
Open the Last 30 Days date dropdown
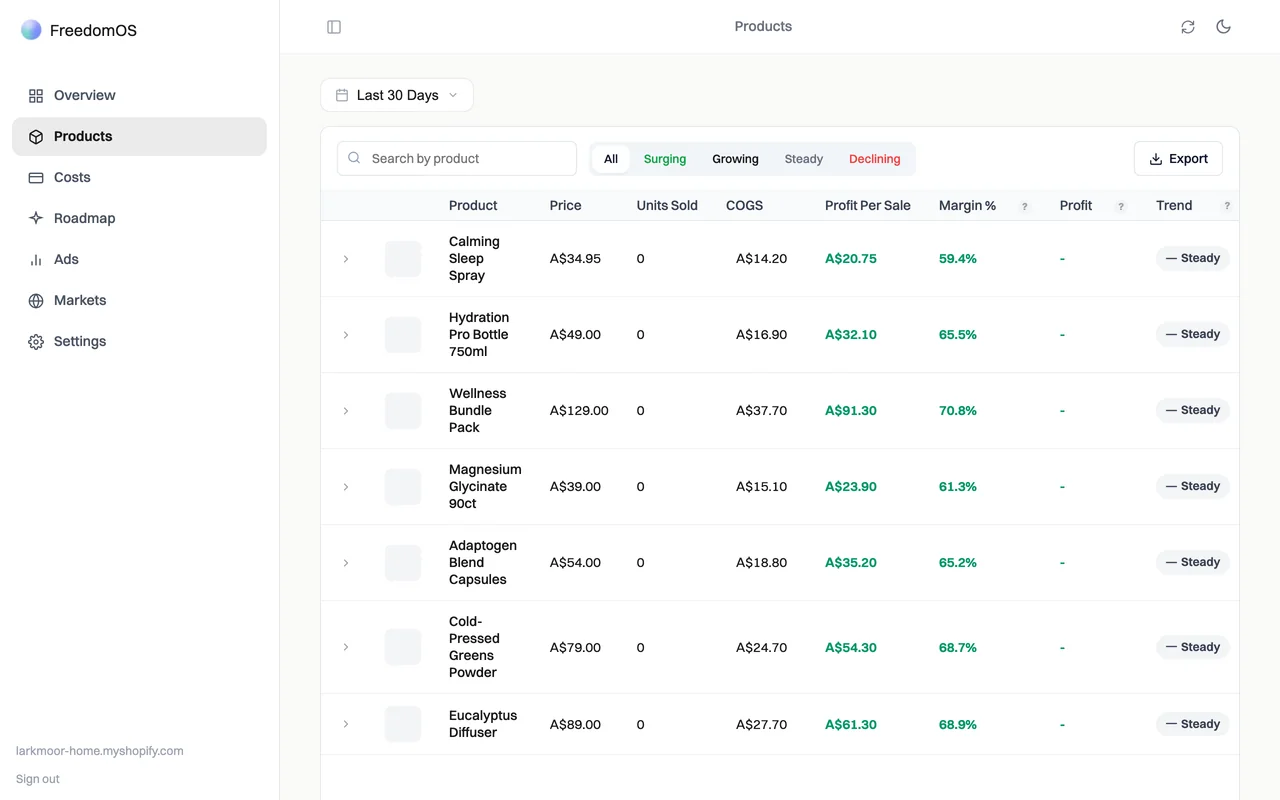[x=397, y=95]
